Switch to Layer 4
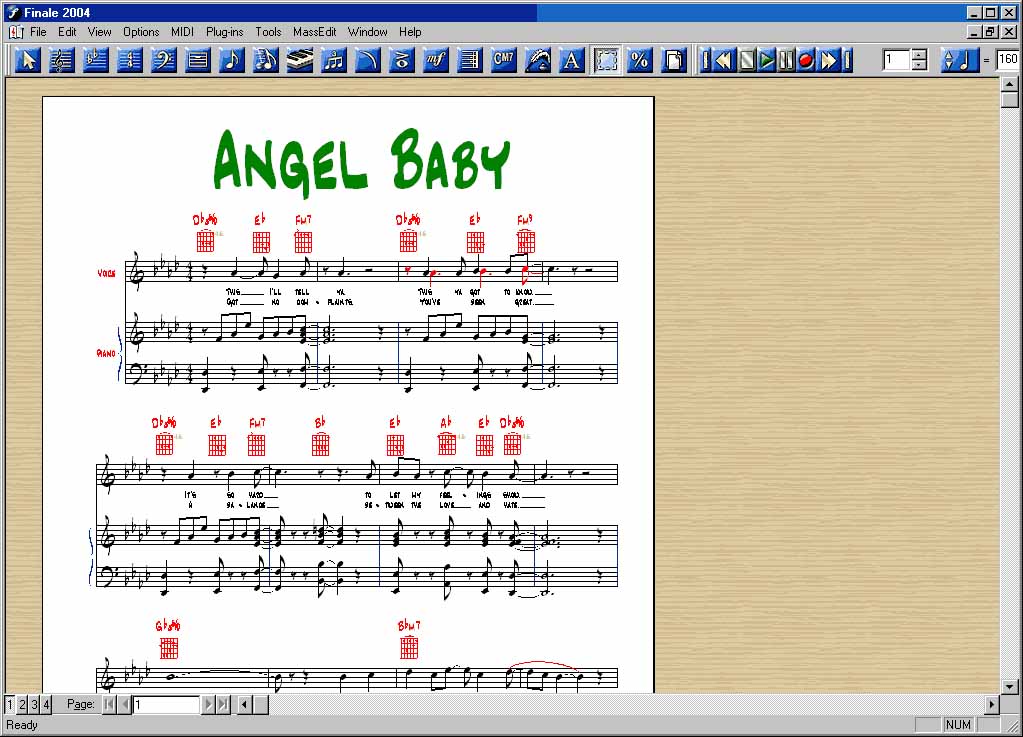The image size is (1023, 737). pos(47,704)
